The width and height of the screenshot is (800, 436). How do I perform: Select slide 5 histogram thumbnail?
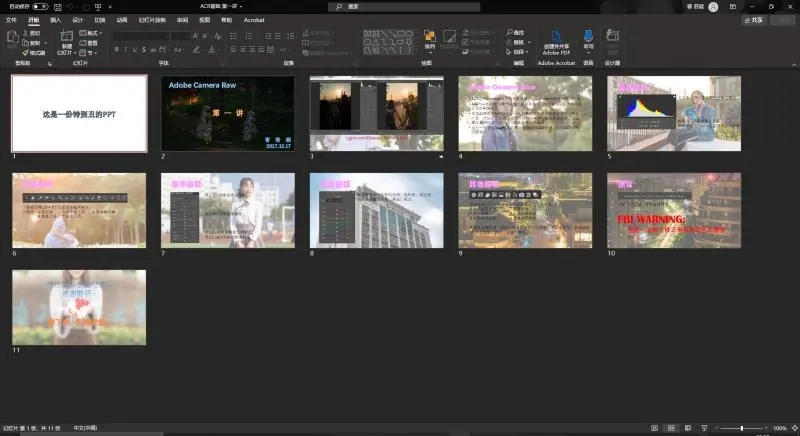674,113
